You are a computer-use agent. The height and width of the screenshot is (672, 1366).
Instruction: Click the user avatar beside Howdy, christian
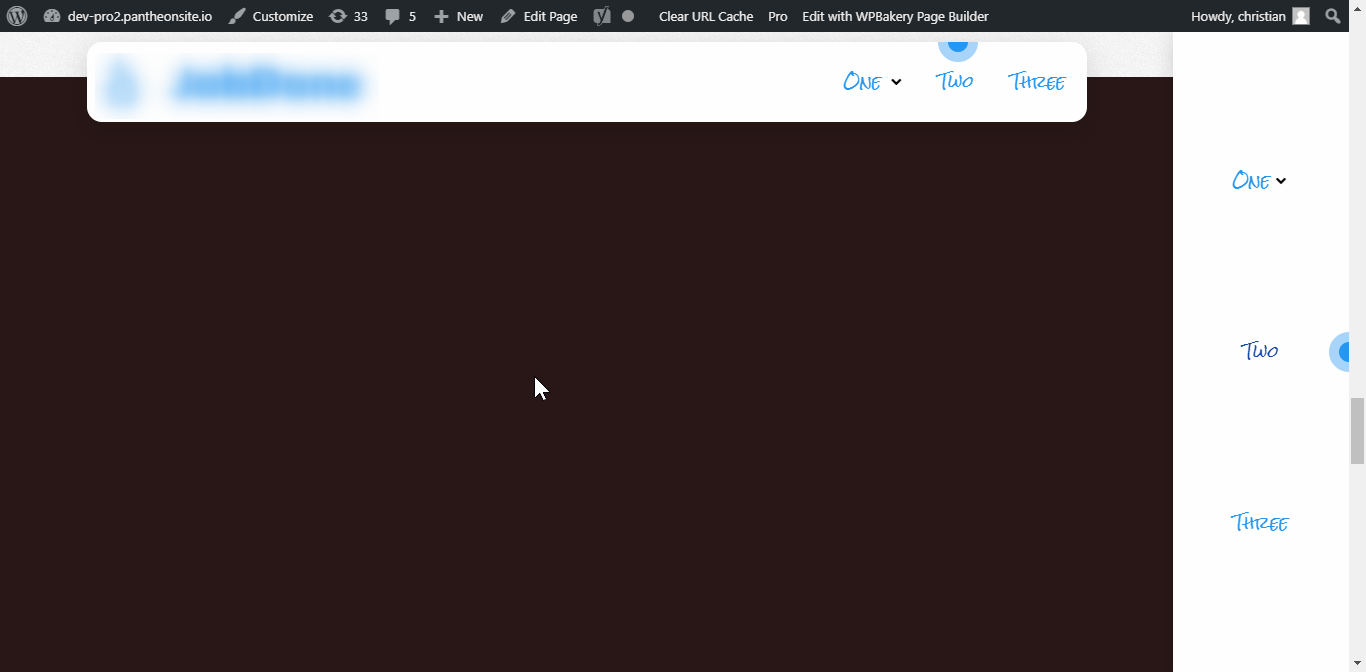point(1300,16)
